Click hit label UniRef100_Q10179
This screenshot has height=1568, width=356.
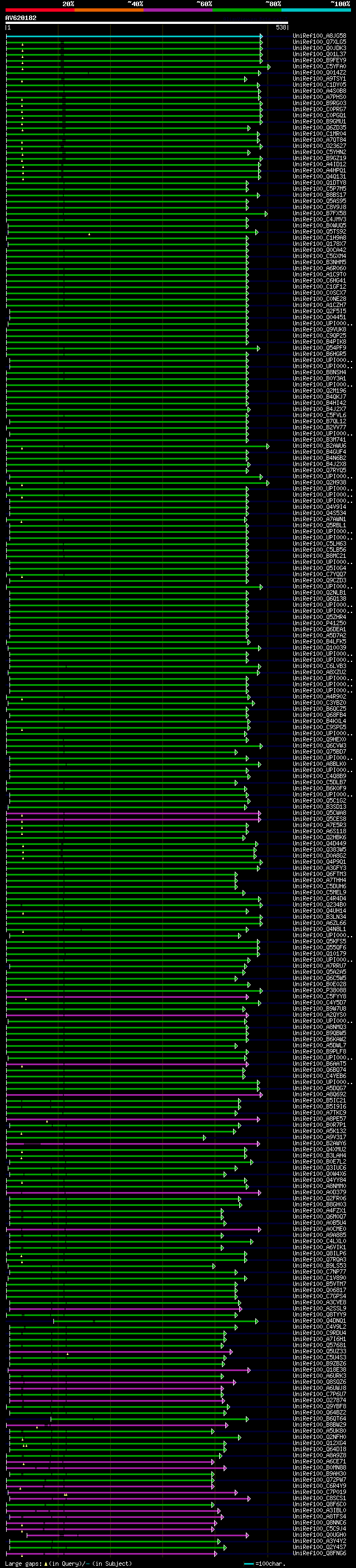point(319,954)
